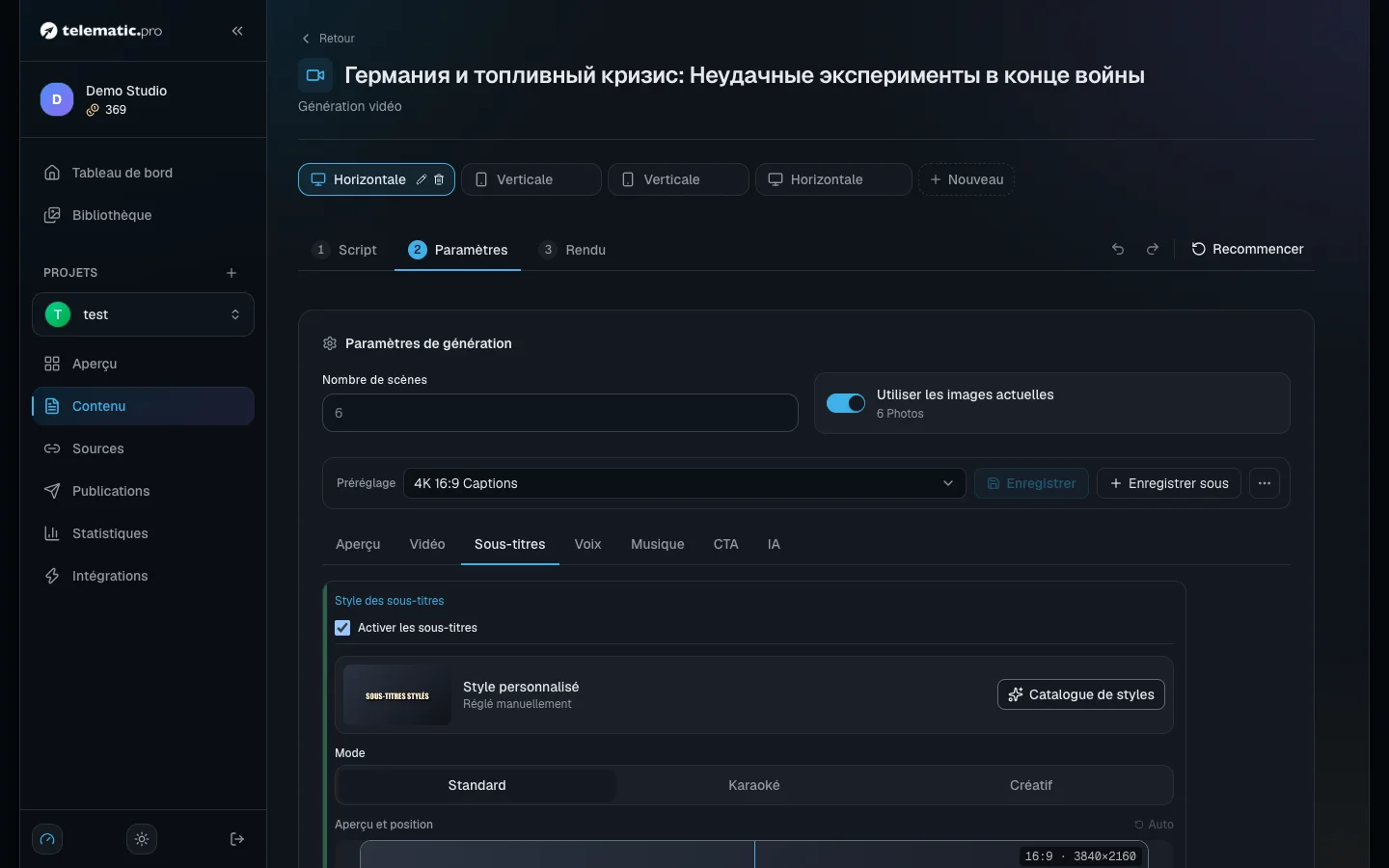Open the more options ellipsis beside Enregistrer sous

(x=1265, y=483)
